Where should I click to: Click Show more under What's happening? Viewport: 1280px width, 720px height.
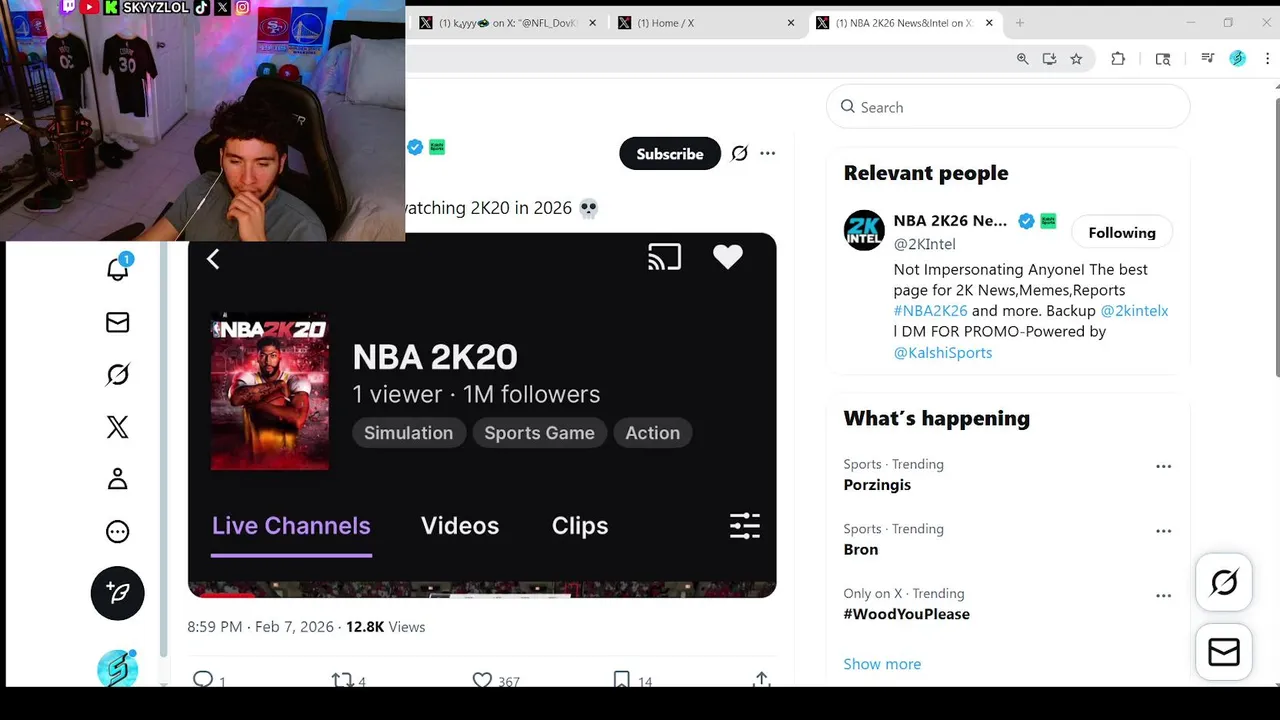[882, 664]
